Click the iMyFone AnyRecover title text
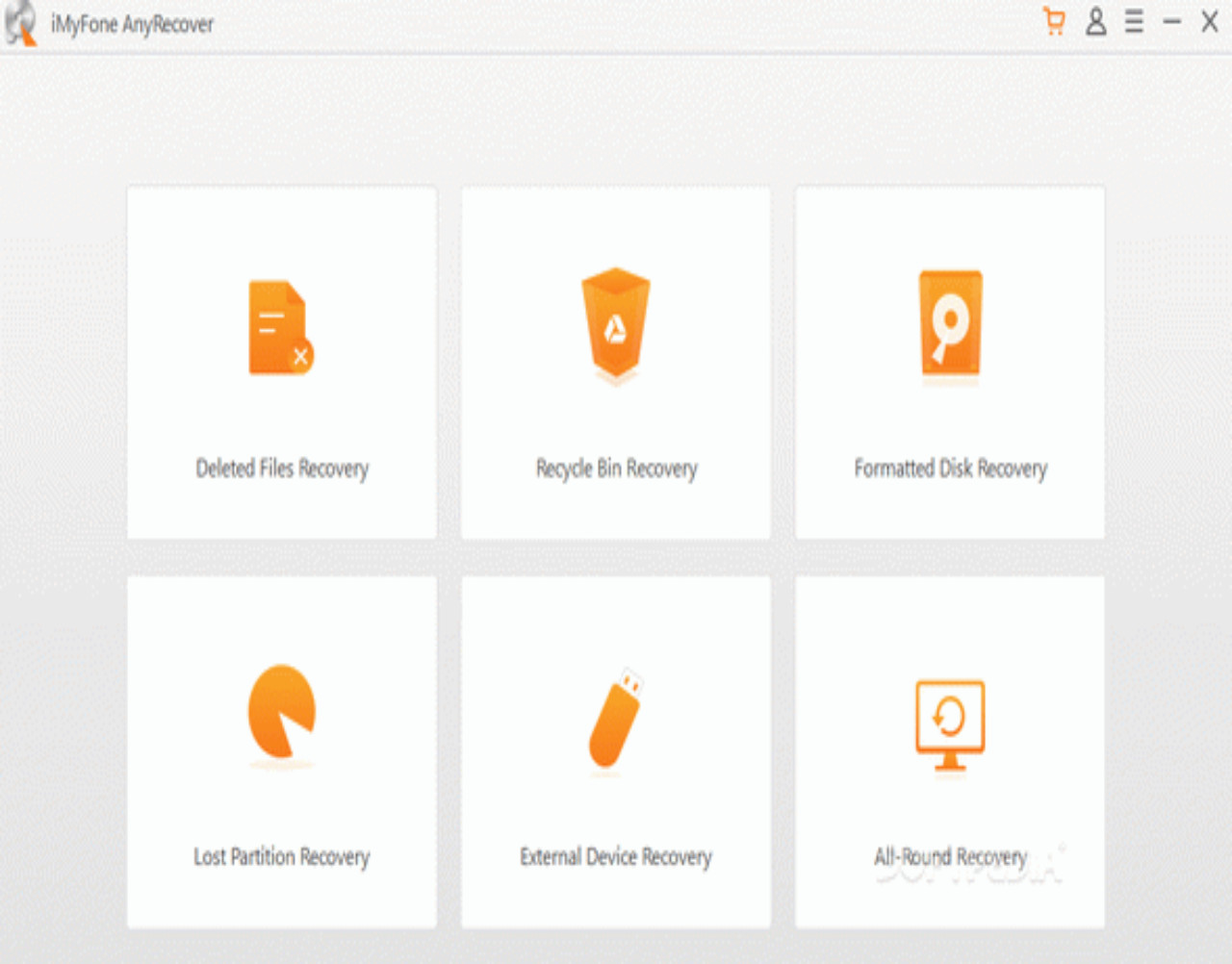 [x=132, y=24]
